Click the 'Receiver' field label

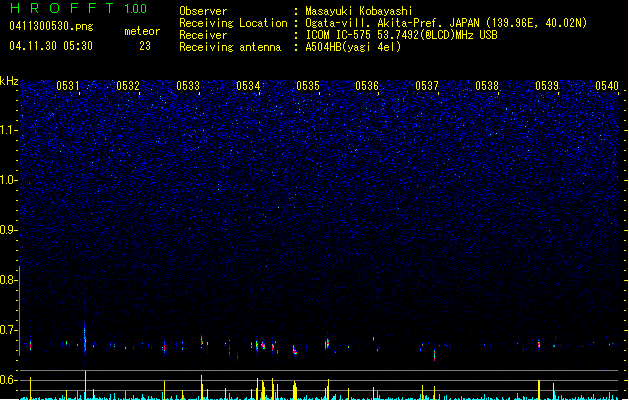203,35
